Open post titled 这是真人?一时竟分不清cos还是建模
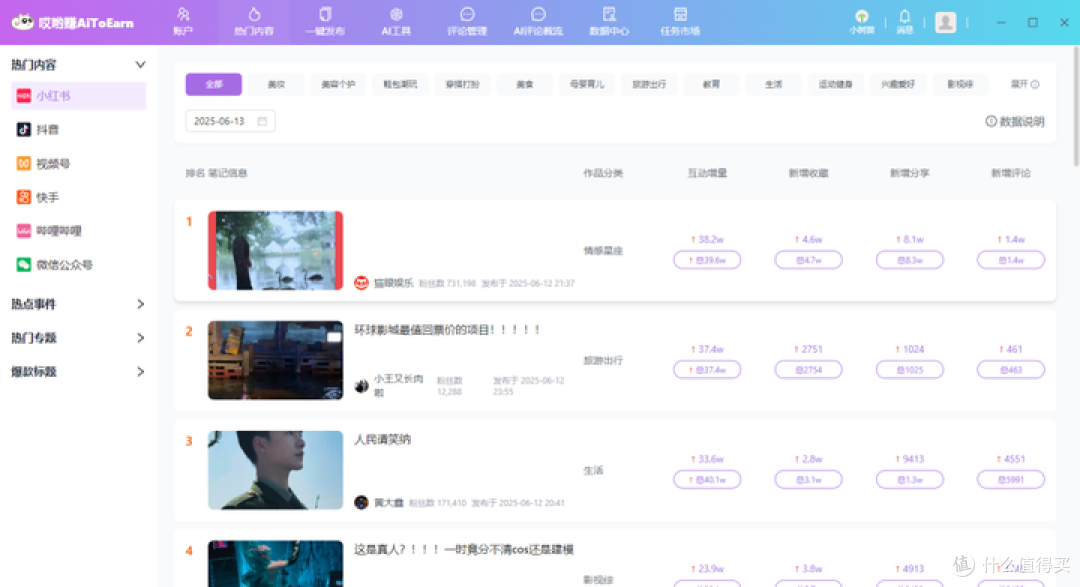The height and width of the screenshot is (587, 1080). [464, 549]
